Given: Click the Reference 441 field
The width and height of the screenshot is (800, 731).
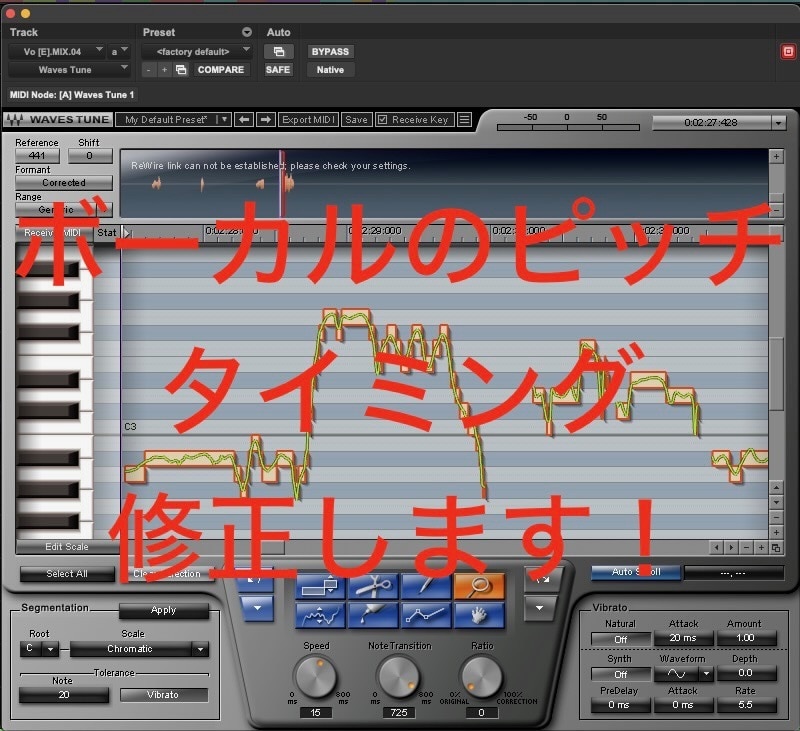Looking at the screenshot, I should (37, 155).
